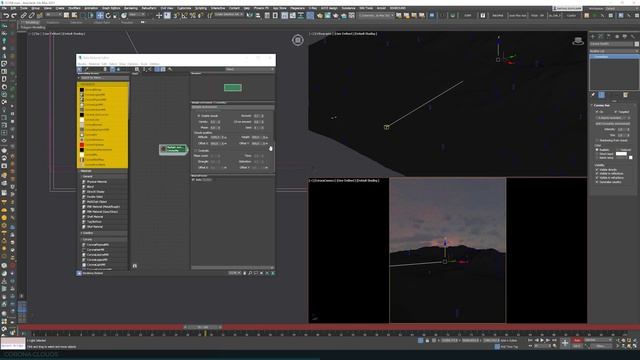Toggle the Percent Snap icon
640x360 pixels.
[x=193, y=16]
